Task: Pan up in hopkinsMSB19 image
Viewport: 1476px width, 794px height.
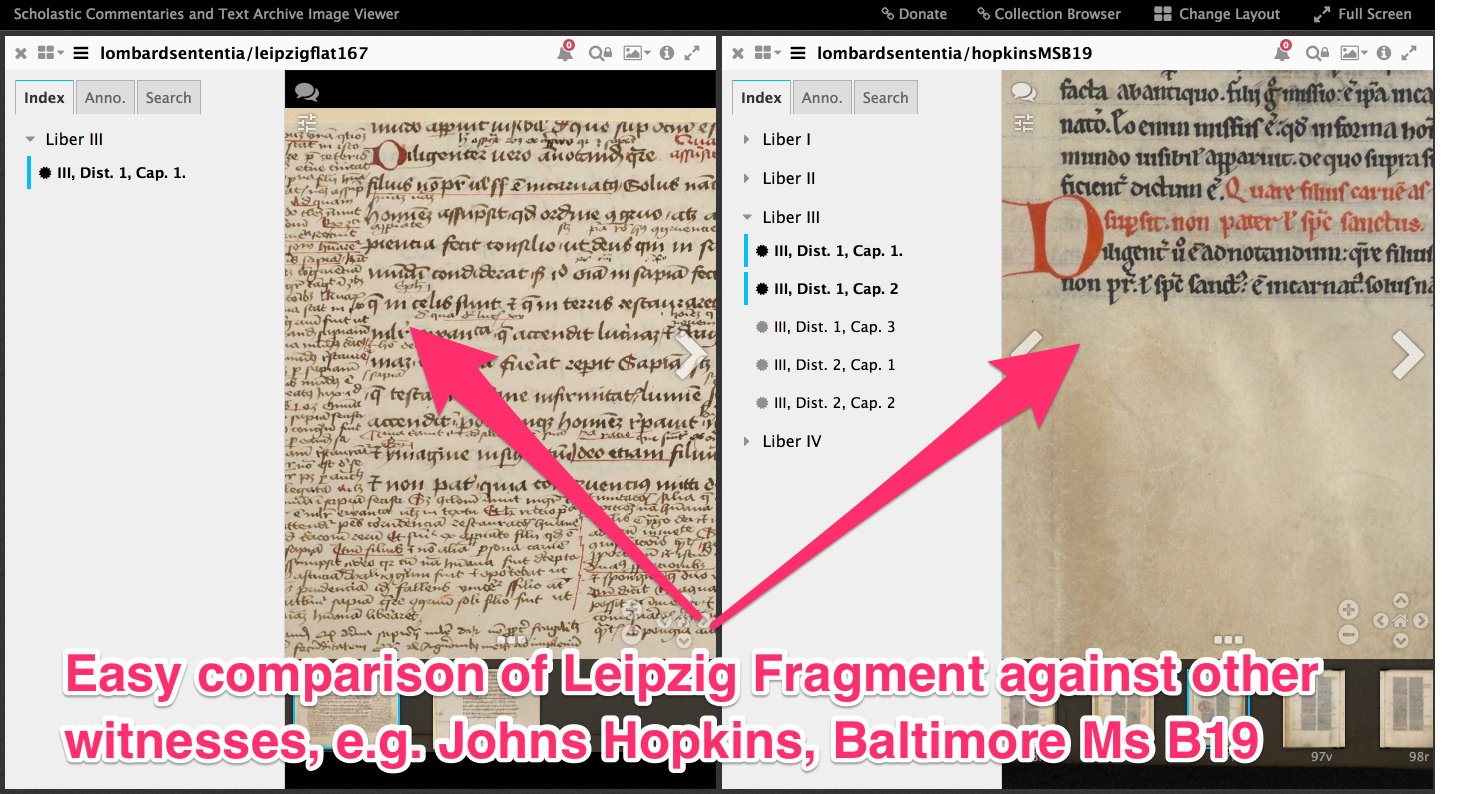Action: [1401, 601]
